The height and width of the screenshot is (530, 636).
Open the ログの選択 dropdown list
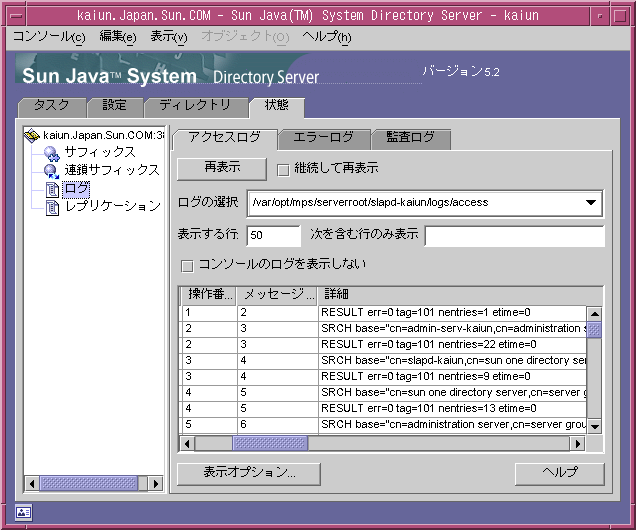pyautogui.click(x=591, y=202)
